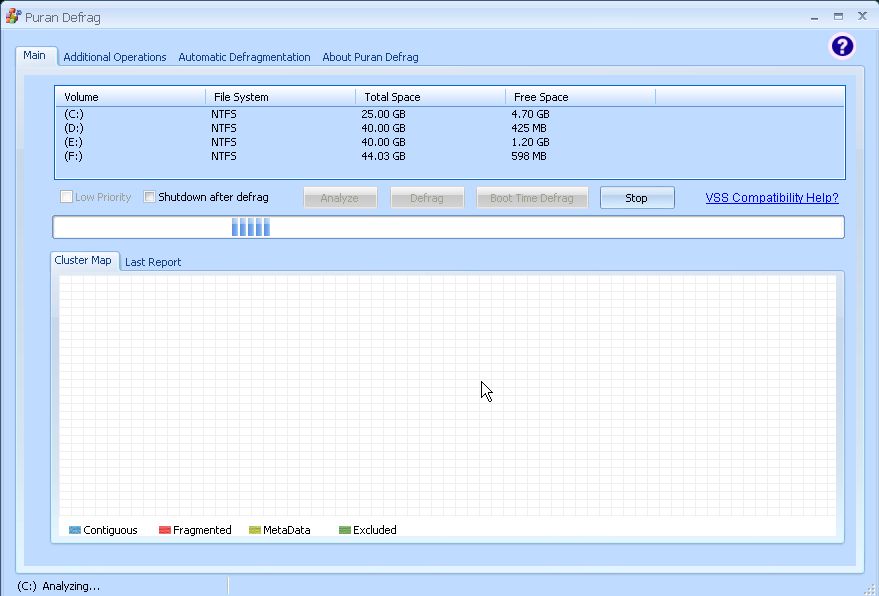The width and height of the screenshot is (879, 596).
Task: Click the Puran Defrag app icon in title bar
Action: coord(13,16)
